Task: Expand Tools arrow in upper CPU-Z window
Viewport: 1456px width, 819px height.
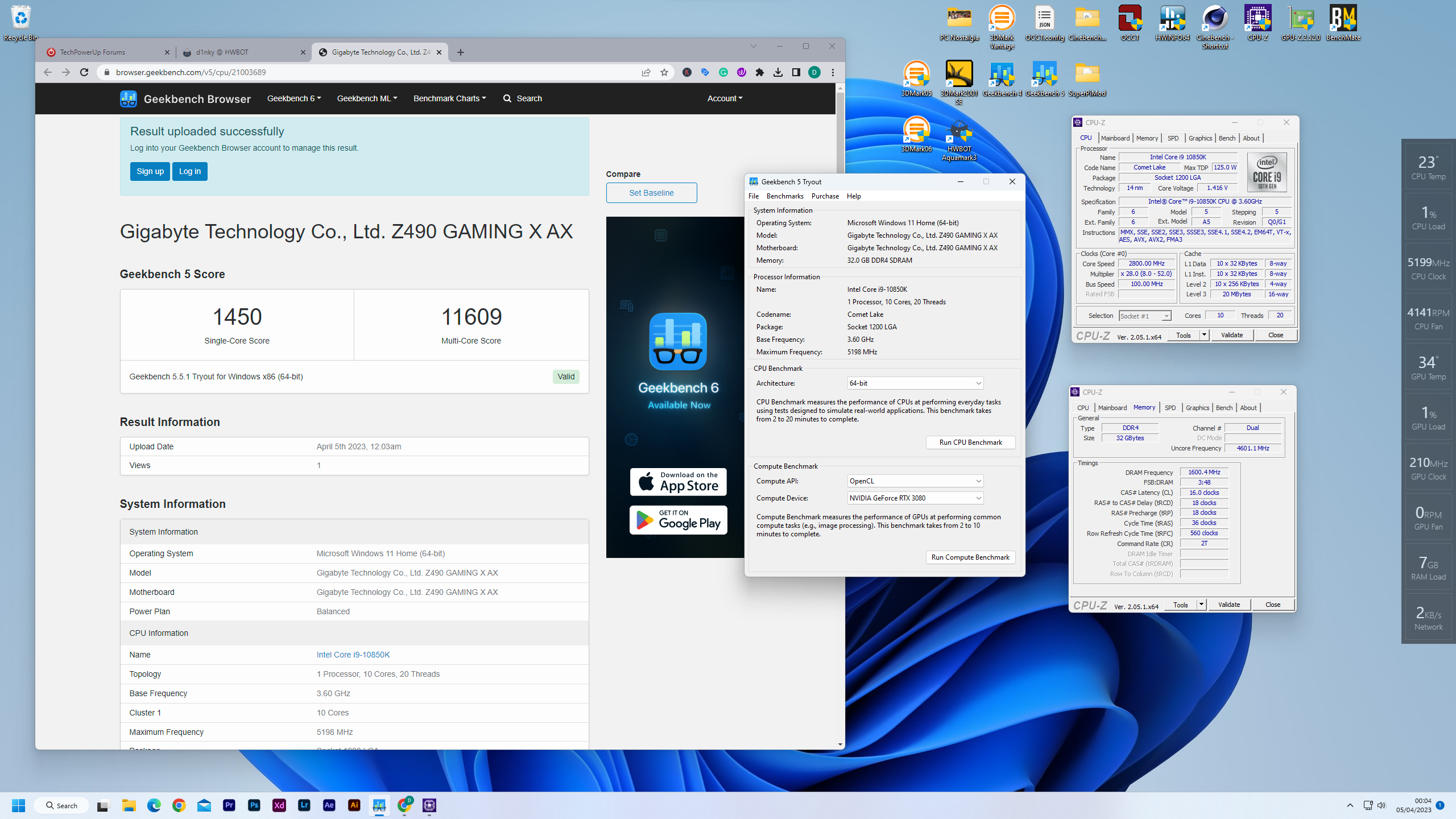Action: pyautogui.click(x=1204, y=335)
